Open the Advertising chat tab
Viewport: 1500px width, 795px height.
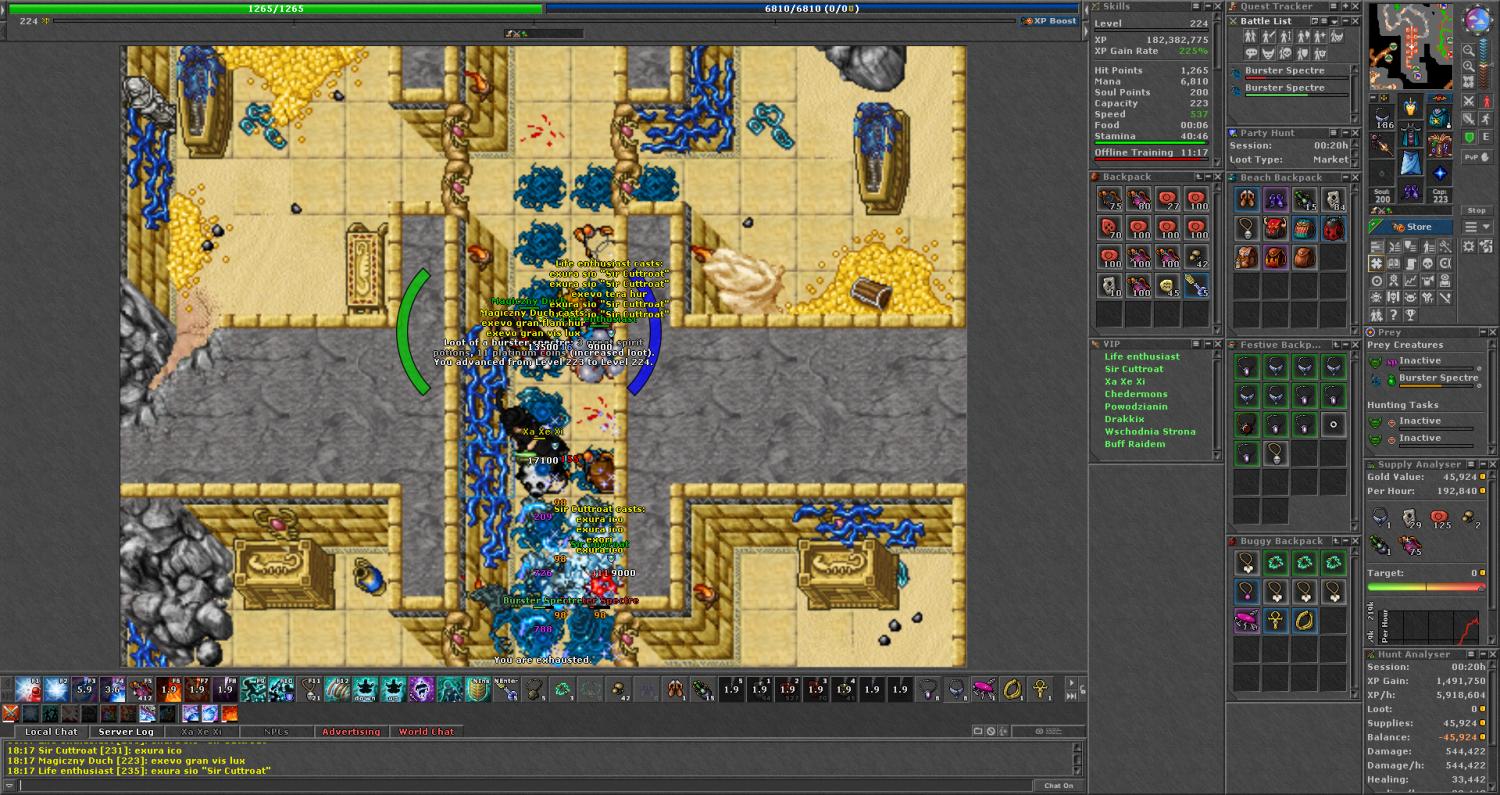pos(351,731)
